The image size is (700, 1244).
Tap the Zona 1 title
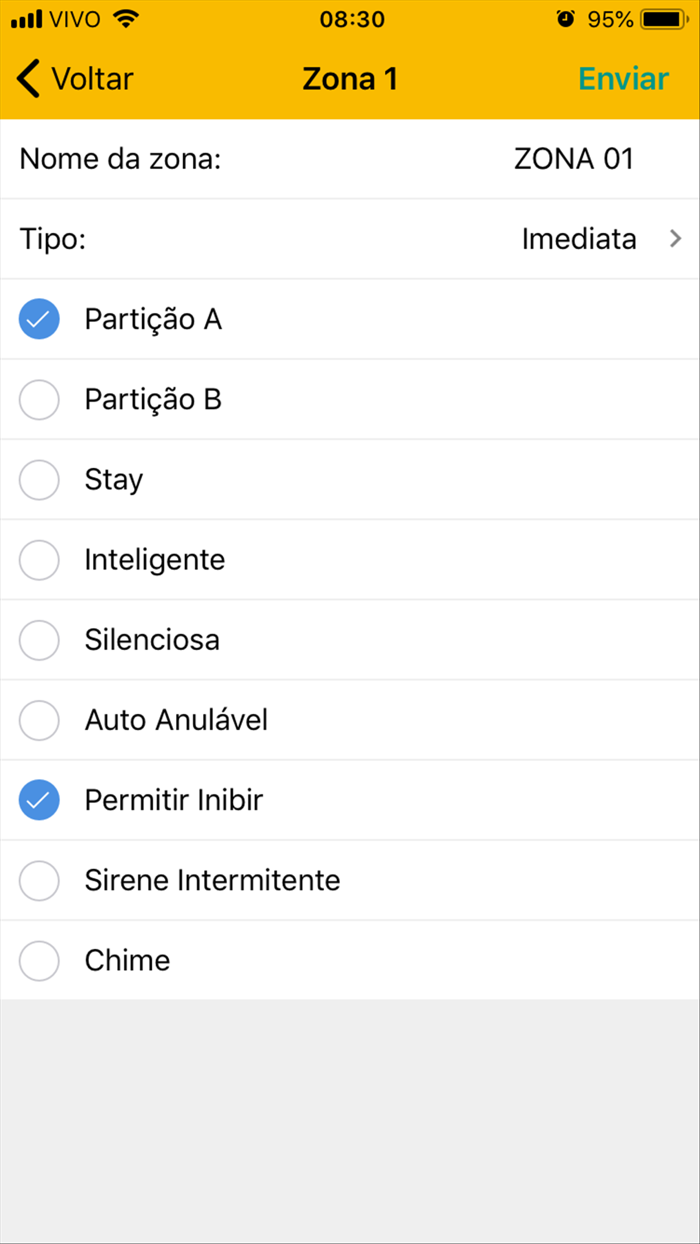(350, 78)
